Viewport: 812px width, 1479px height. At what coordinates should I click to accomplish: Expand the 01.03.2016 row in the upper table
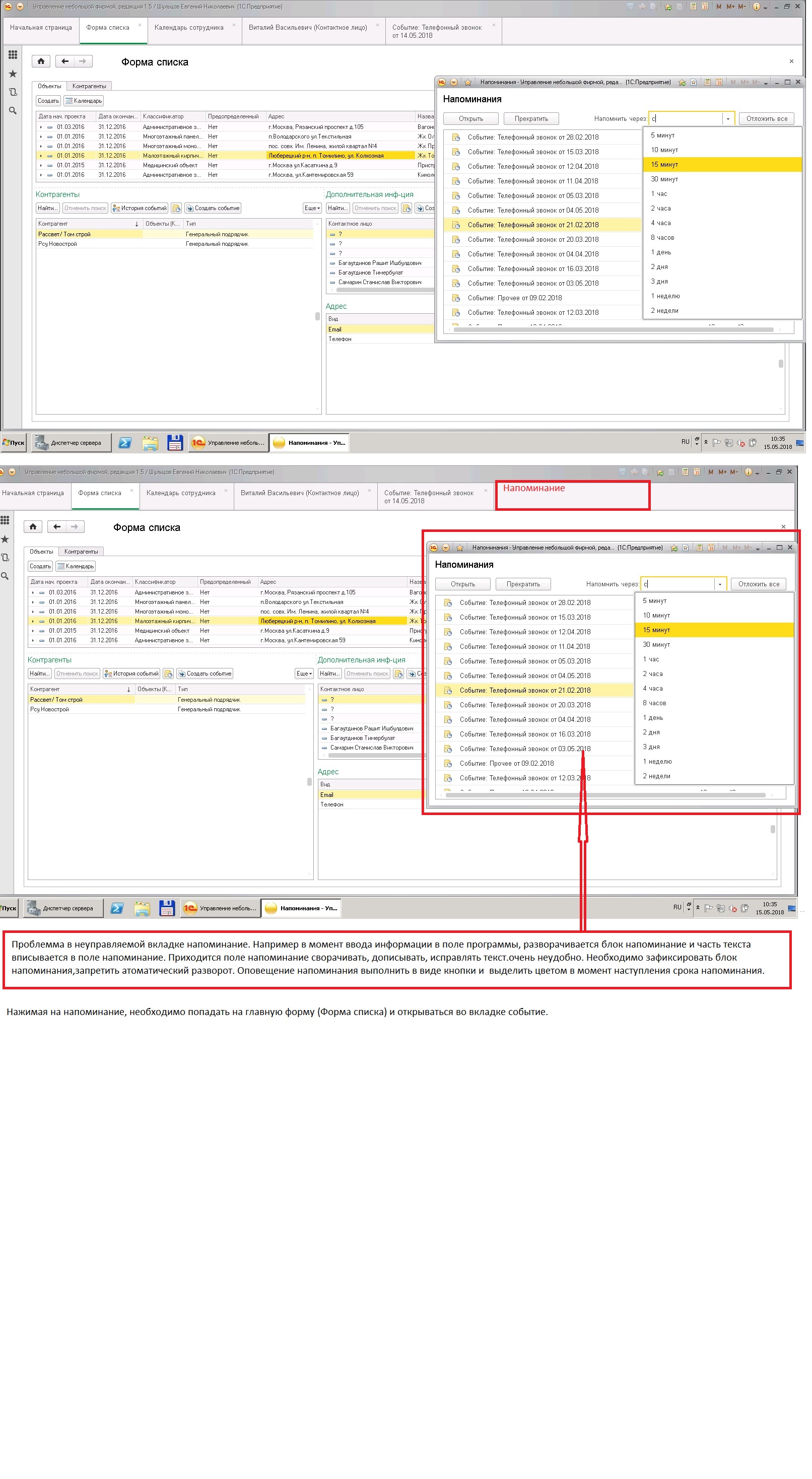[41, 127]
